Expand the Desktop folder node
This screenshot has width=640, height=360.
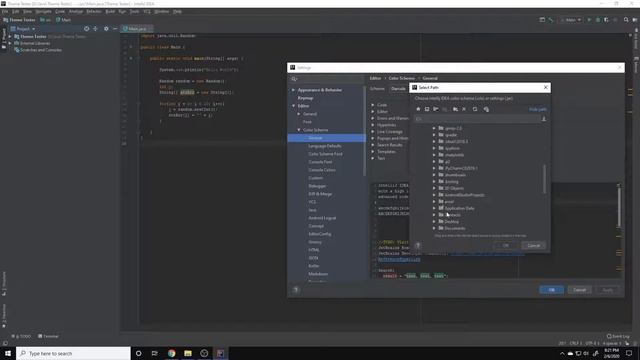point(434,222)
